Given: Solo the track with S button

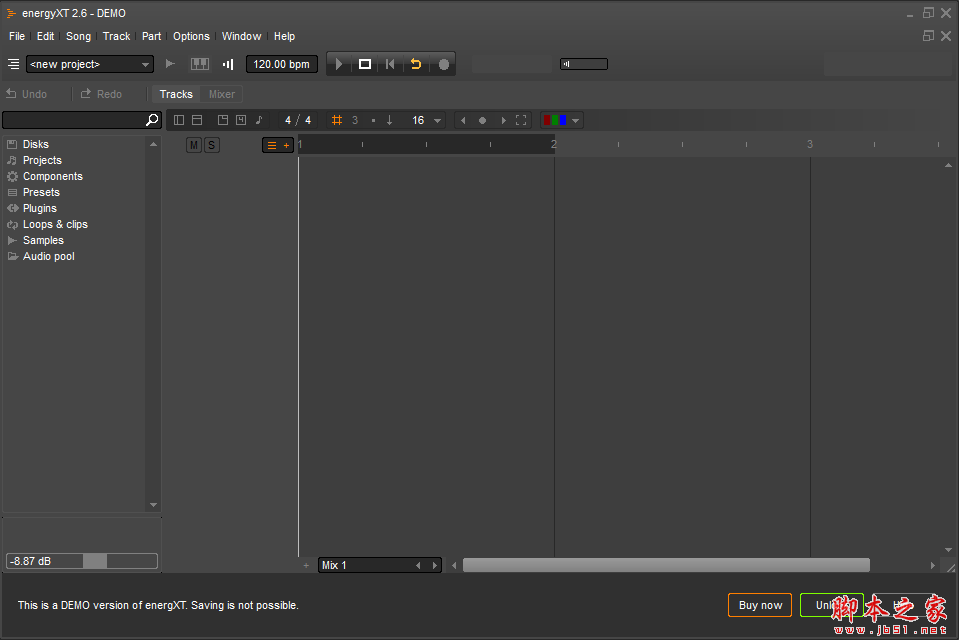Looking at the screenshot, I should 211,145.
